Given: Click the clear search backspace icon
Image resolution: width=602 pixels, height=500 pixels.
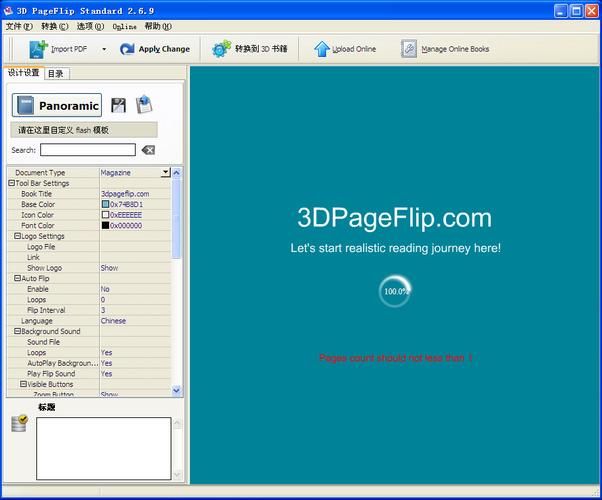Looking at the screenshot, I should 148,150.
